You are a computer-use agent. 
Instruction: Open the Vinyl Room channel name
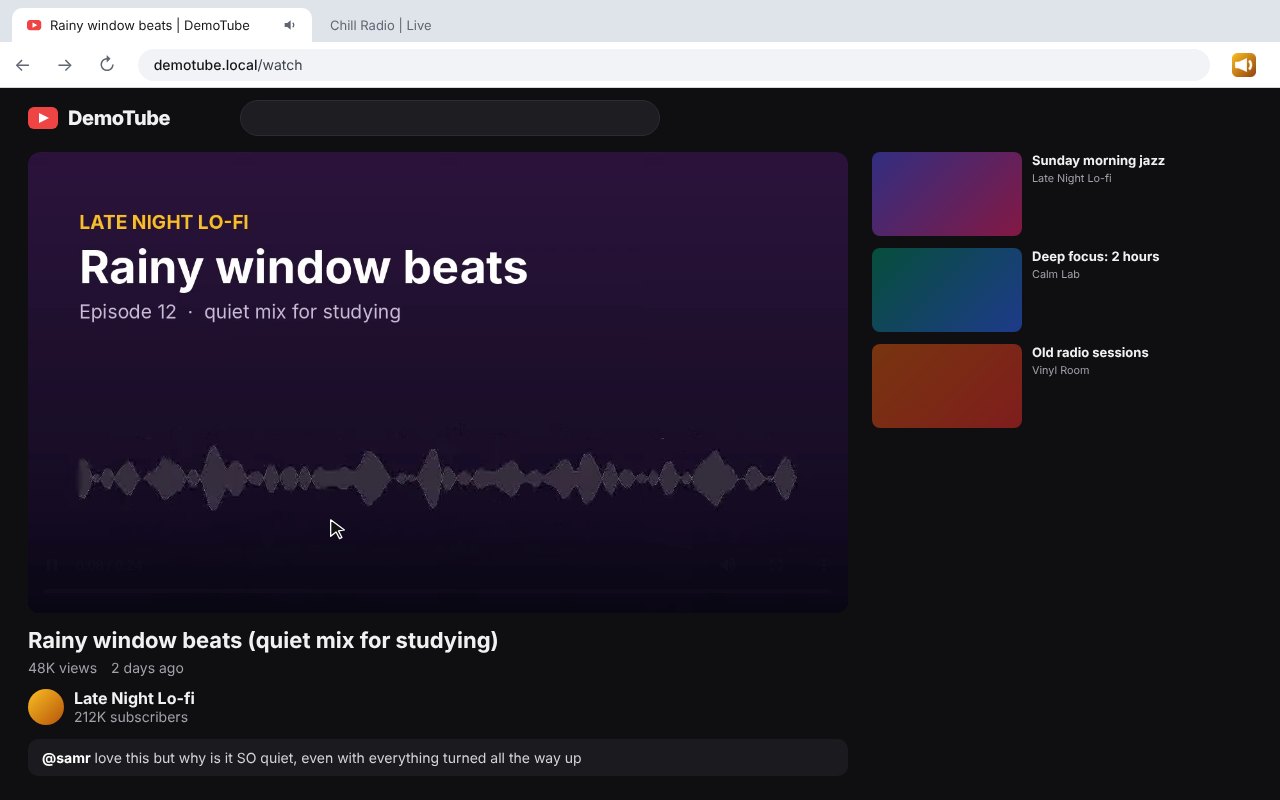click(x=1061, y=370)
